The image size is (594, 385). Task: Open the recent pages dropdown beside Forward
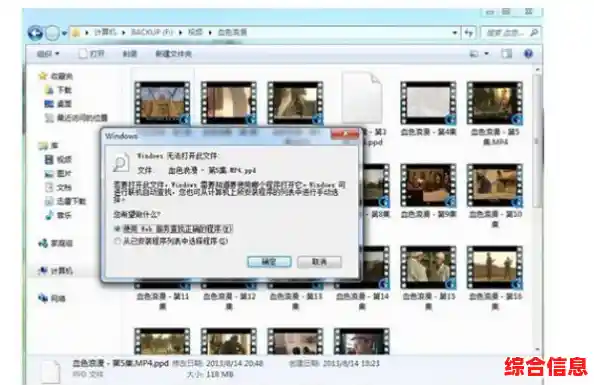click(64, 33)
